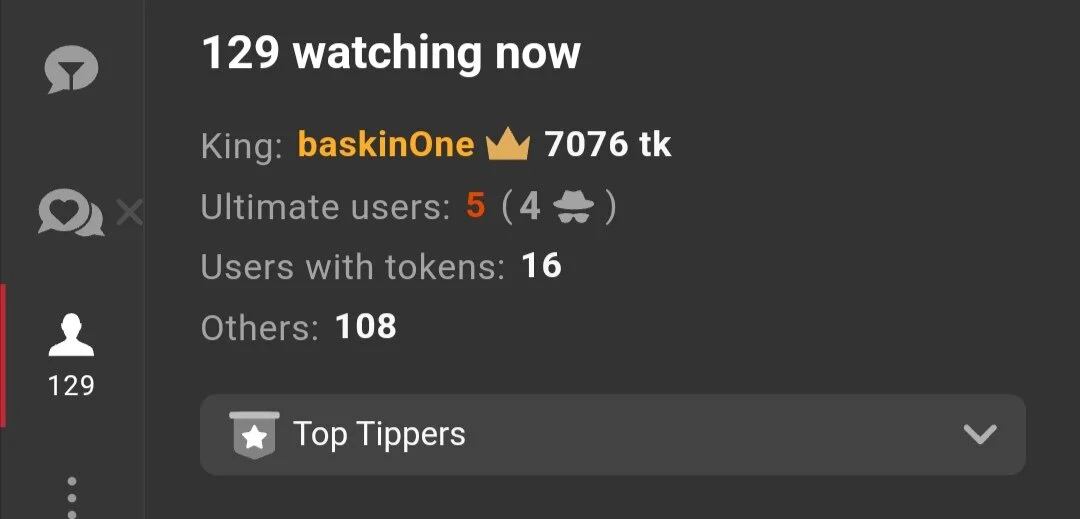Viewport: 1080px width, 519px height.
Task: Click the 'King:' label text
Action: [242, 145]
